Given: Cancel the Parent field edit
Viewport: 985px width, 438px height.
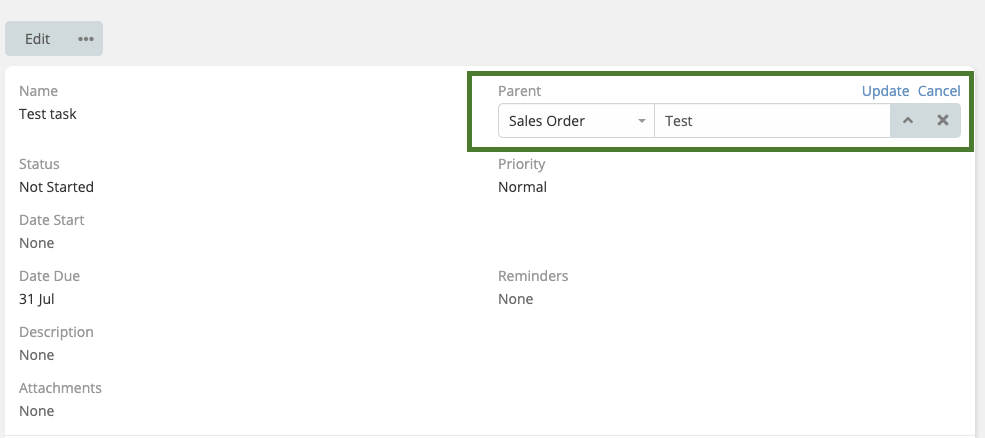Looking at the screenshot, I should point(939,91).
